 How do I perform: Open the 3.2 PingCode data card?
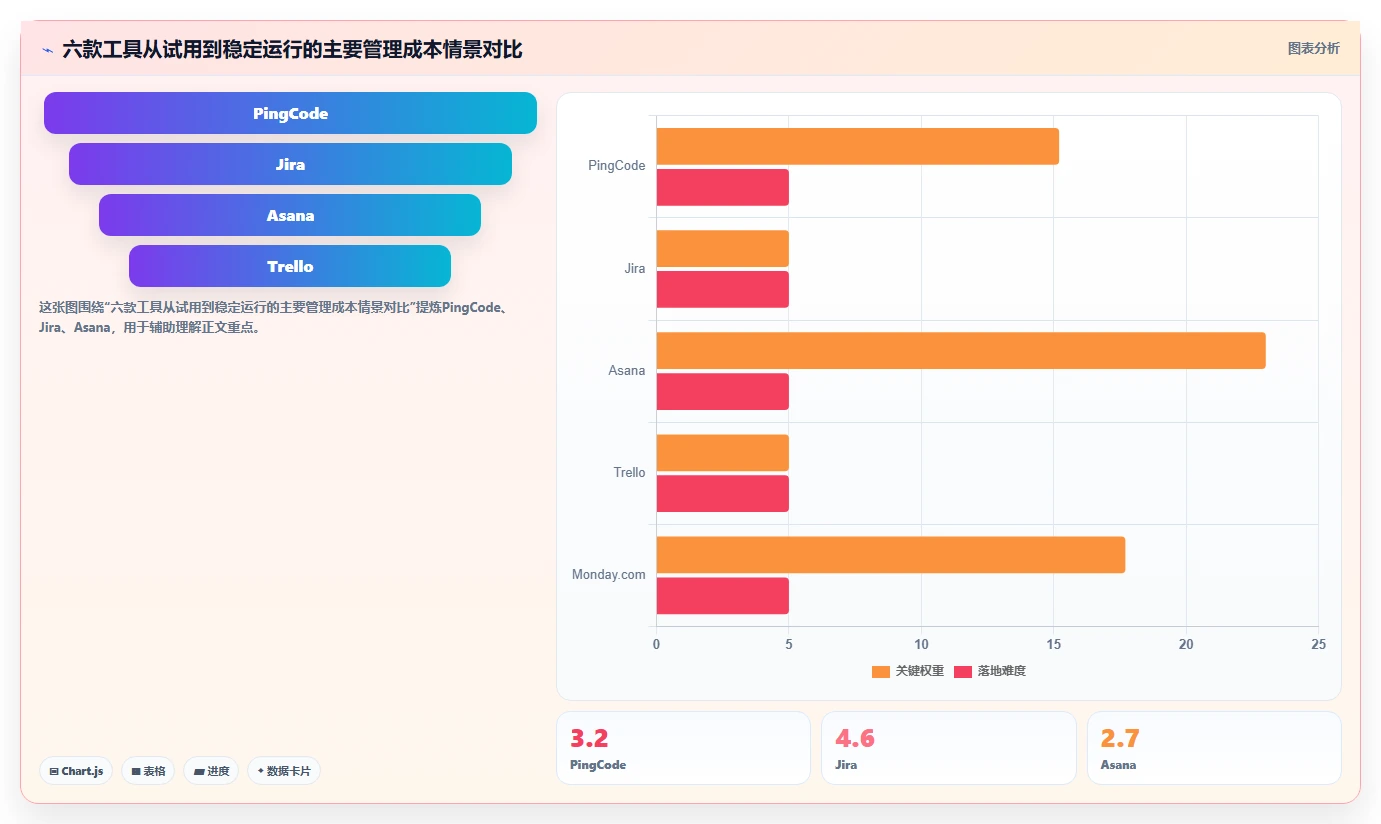pyautogui.click(x=683, y=748)
